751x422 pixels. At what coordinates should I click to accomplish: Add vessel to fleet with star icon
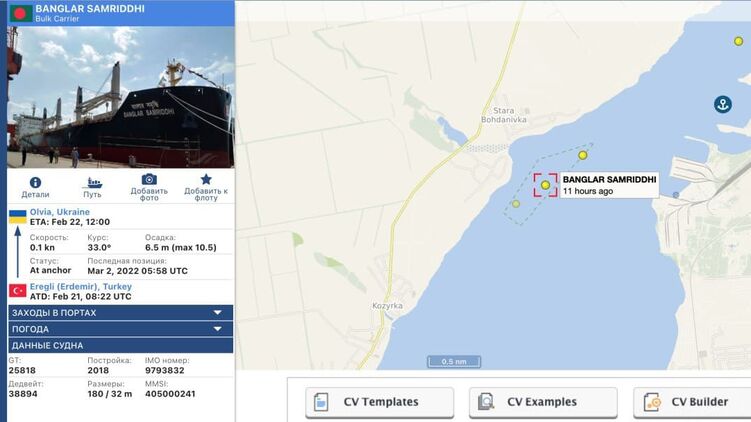click(x=206, y=179)
